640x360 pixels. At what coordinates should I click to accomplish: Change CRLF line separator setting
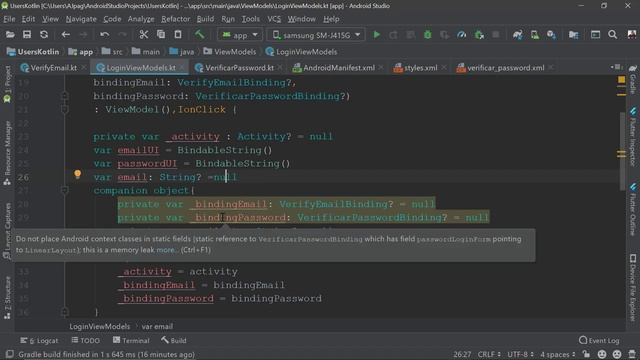(x=489, y=354)
